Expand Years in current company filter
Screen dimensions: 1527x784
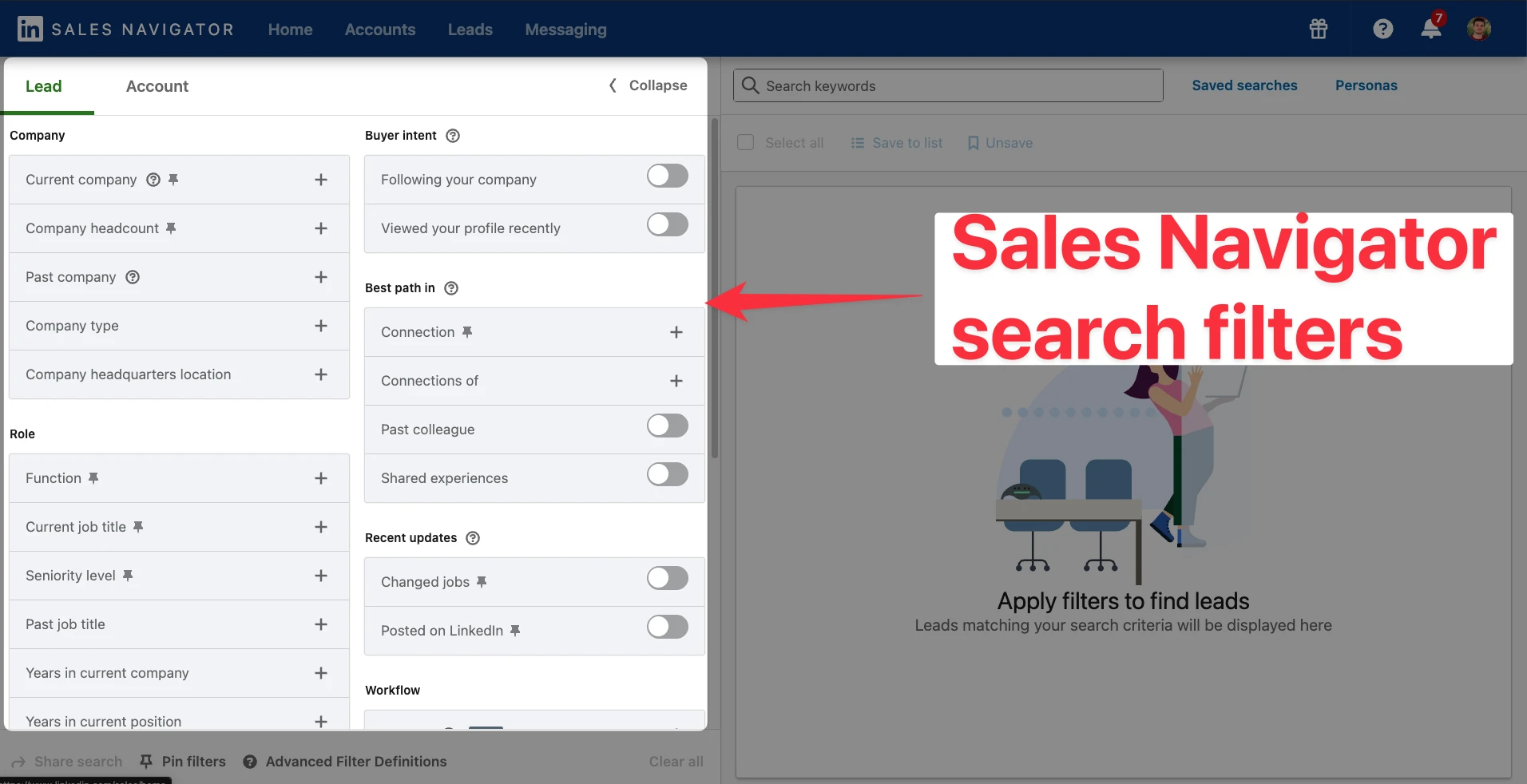[x=321, y=673]
